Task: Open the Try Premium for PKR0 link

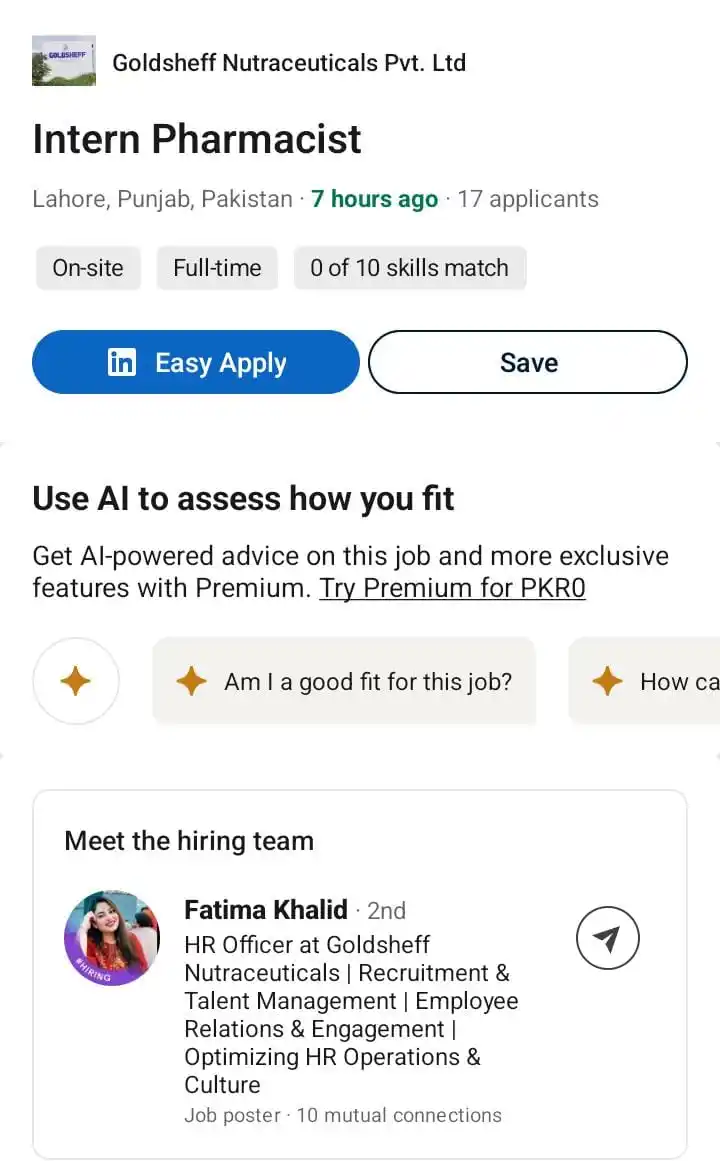Action: pyautogui.click(x=453, y=588)
